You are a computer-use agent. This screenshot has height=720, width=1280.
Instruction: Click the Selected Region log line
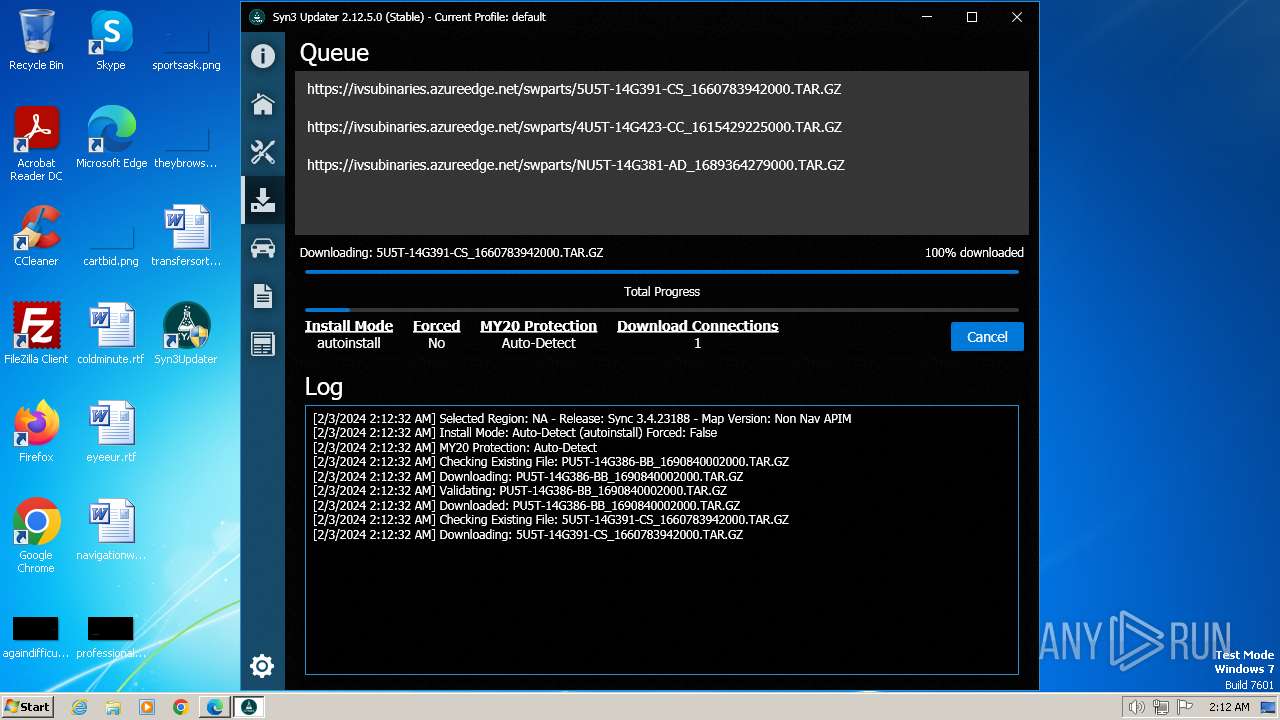[x=582, y=419]
